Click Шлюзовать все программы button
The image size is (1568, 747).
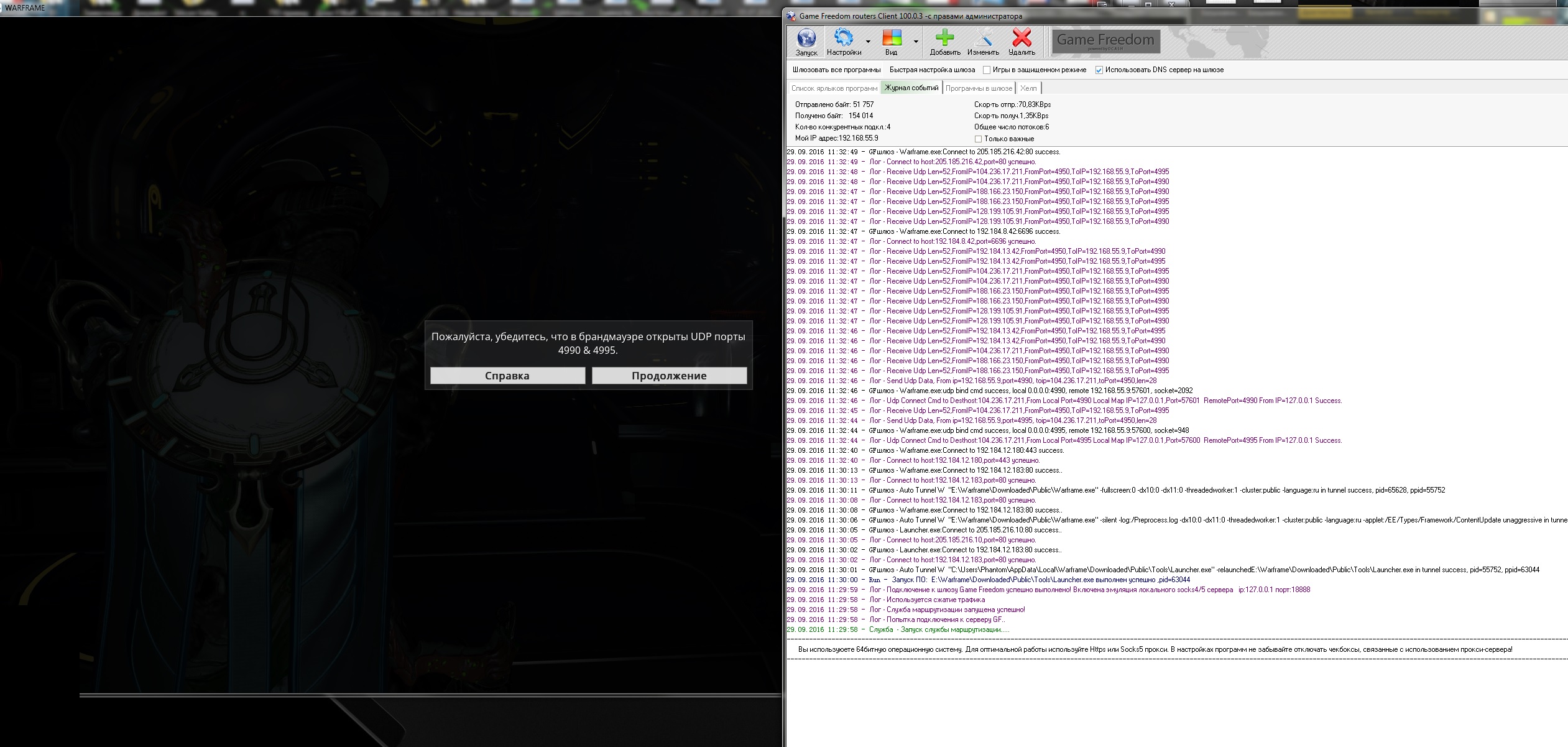(x=836, y=70)
